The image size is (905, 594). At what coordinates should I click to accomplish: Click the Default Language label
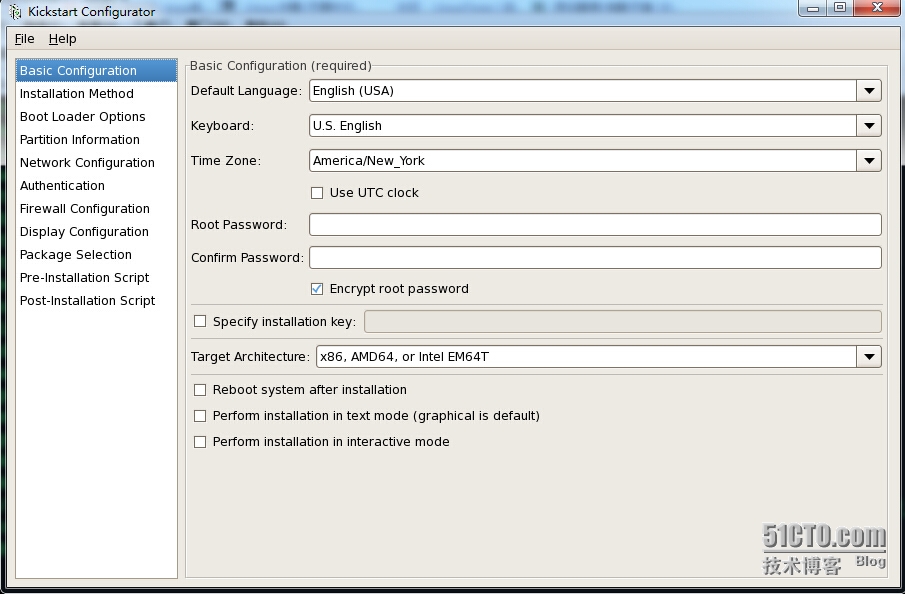click(x=246, y=91)
